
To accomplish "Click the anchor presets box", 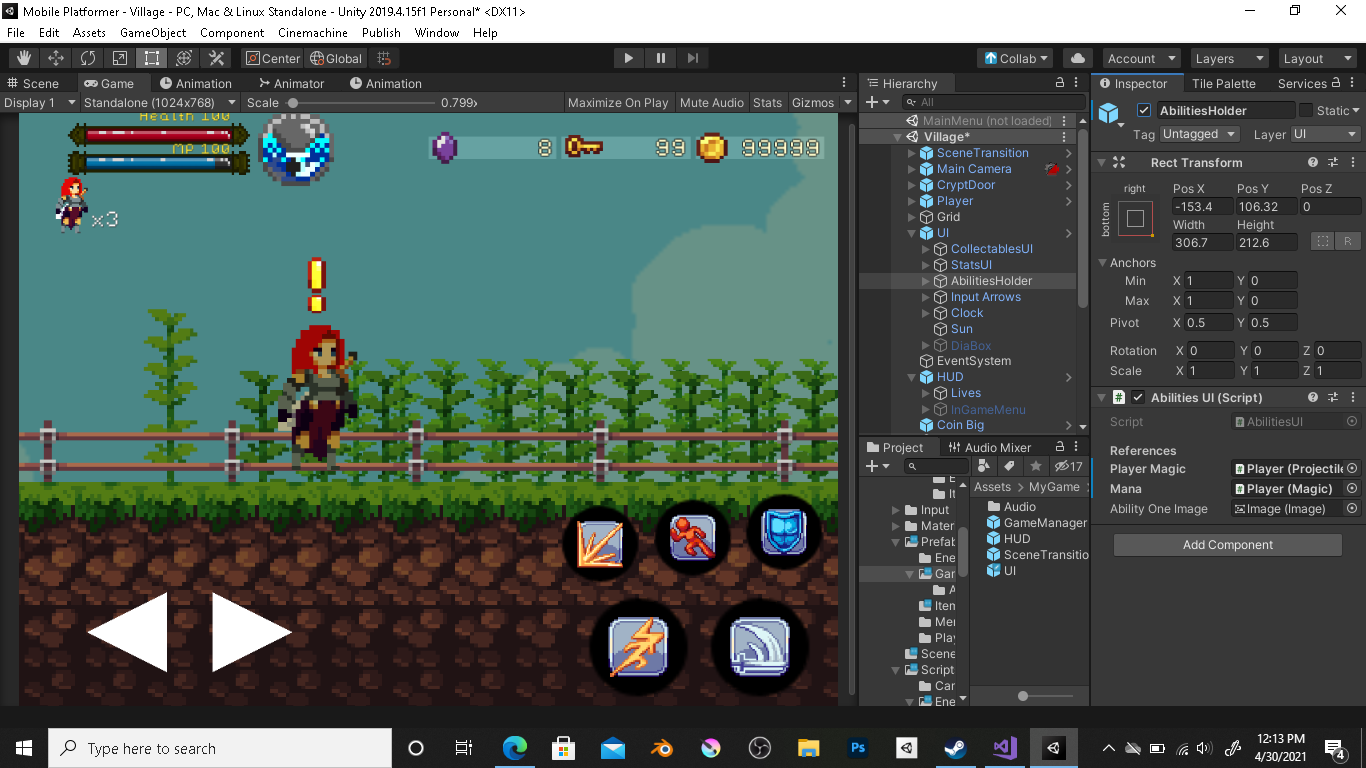I will [1135, 219].
